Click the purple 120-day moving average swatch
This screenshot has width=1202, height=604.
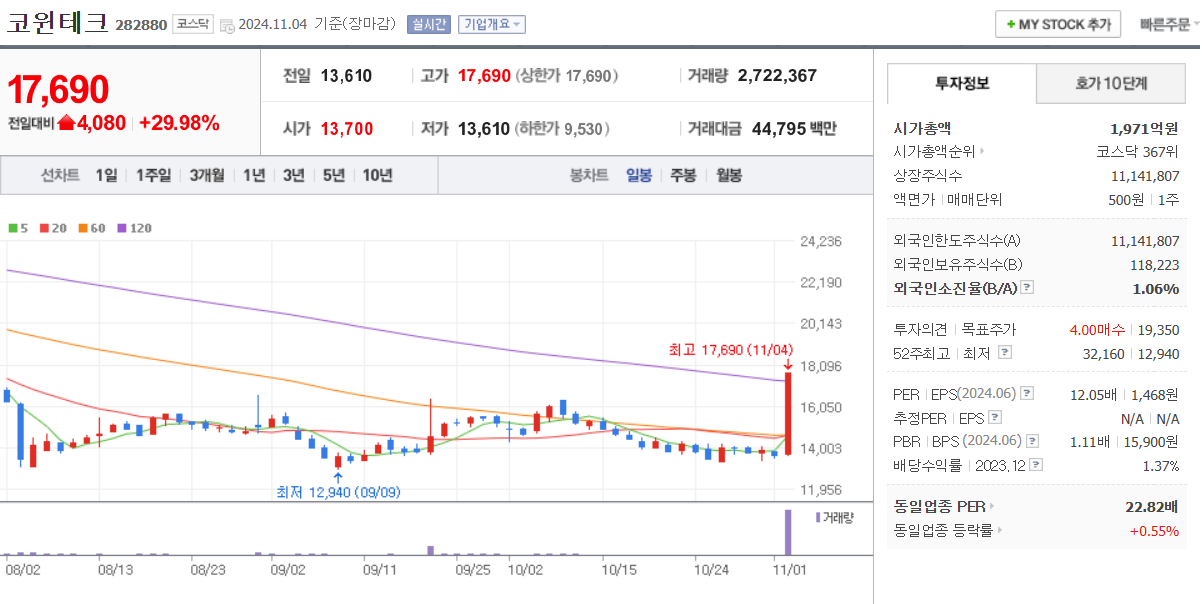(x=121, y=228)
